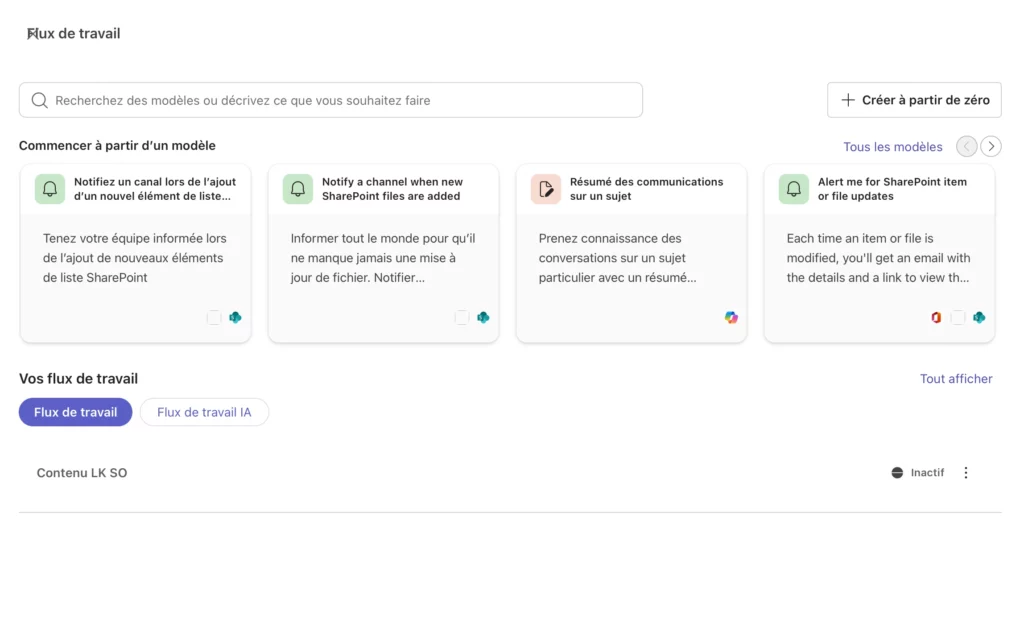Click the bell icon on the Notify a channel card

297,189
